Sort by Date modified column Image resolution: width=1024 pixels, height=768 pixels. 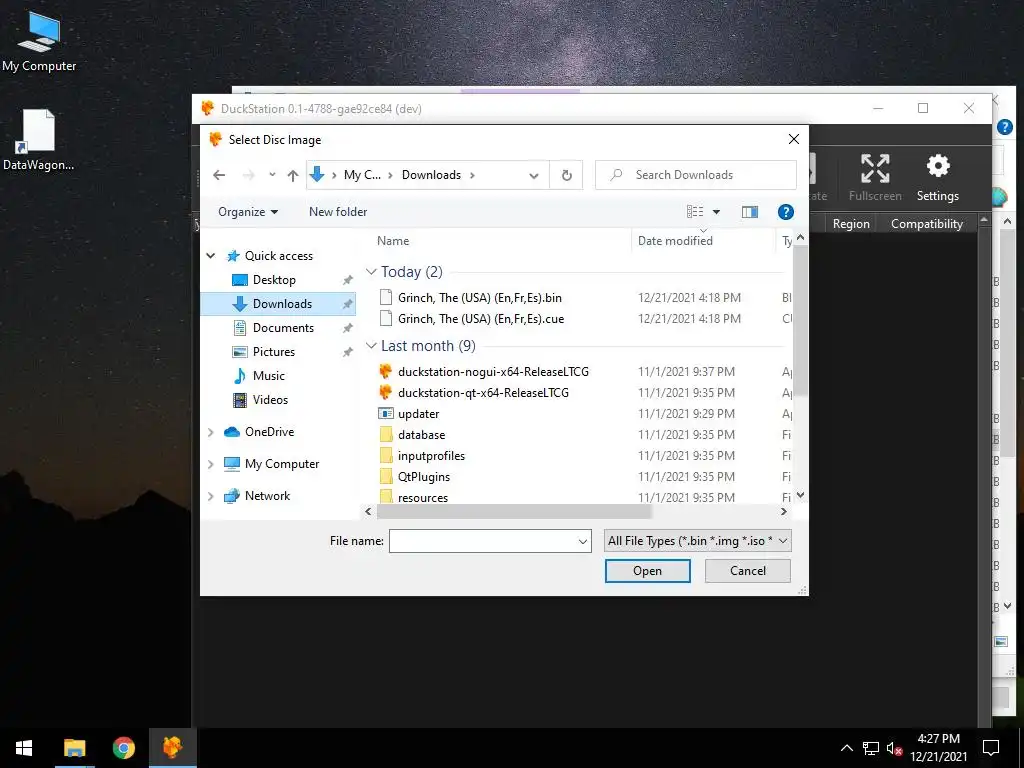[675, 240]
